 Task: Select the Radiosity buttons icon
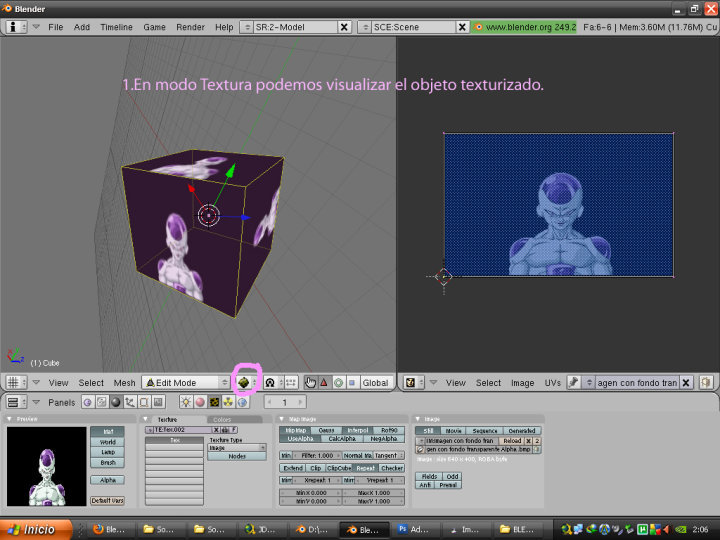pyautogui.click(x=228, y=402)
